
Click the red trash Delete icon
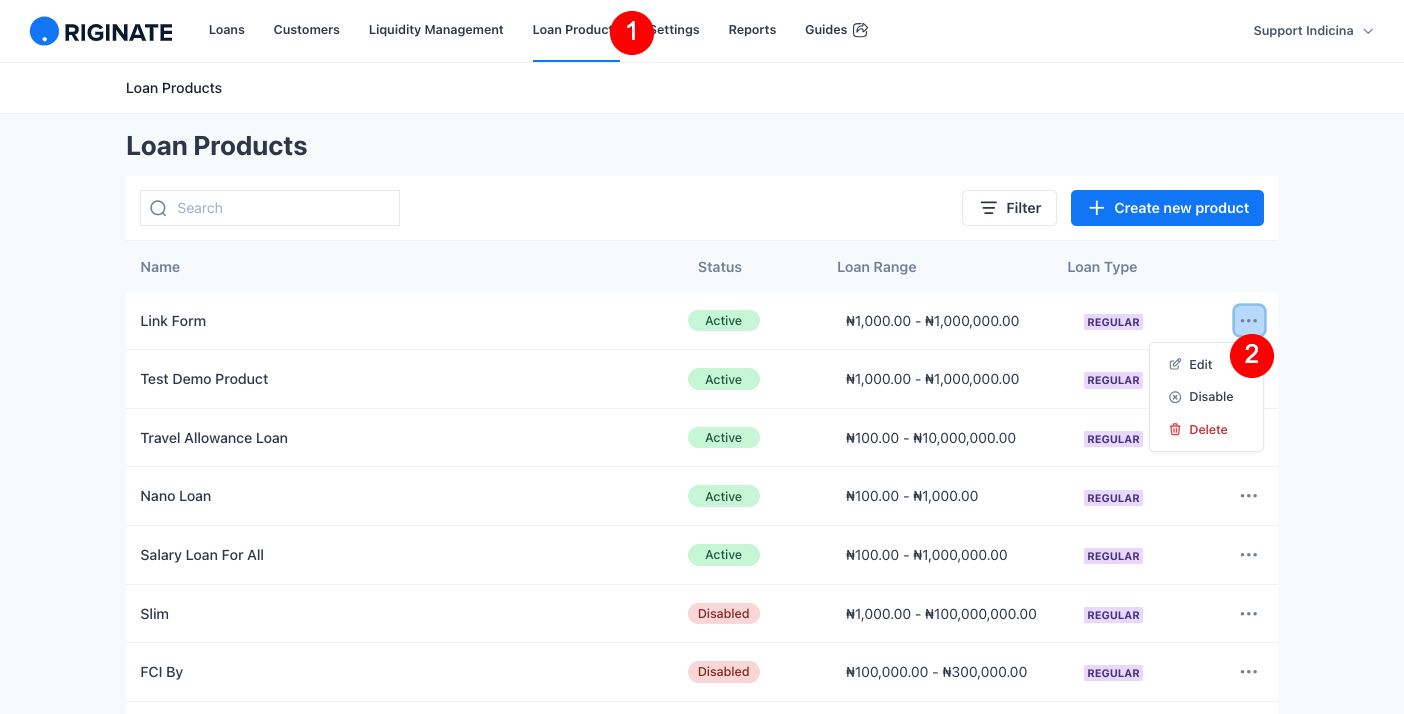1175,430
